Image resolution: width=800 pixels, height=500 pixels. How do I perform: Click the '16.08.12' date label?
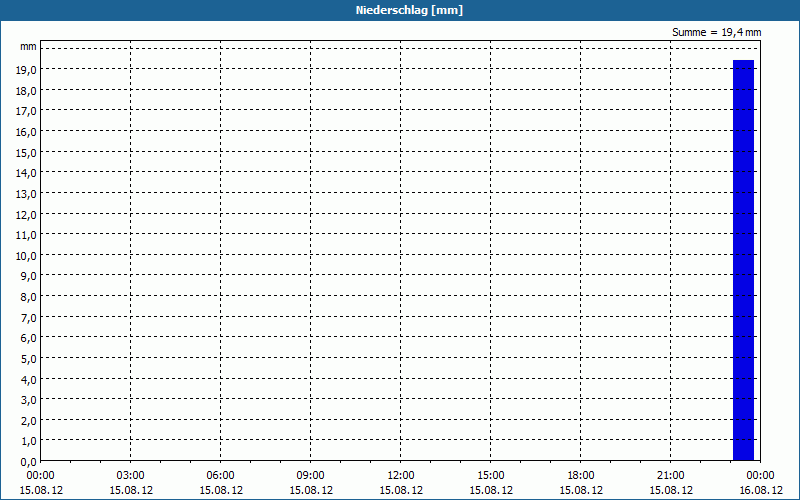760,490
